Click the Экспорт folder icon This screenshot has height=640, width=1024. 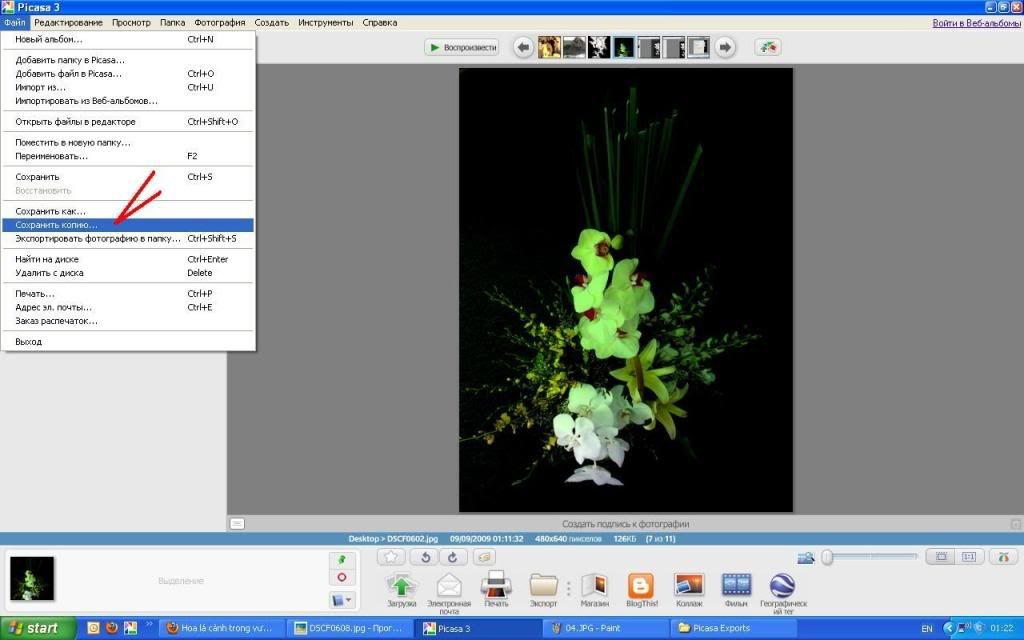point(543,586)
